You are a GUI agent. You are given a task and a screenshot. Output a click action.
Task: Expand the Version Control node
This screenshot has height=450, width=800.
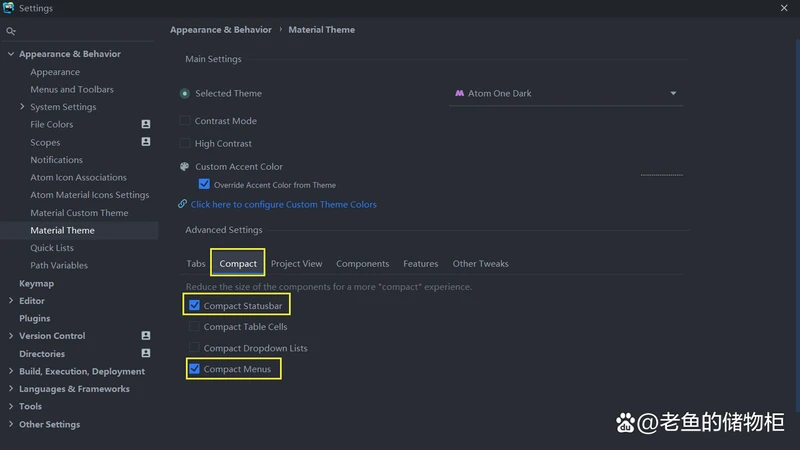pos(11,336)
